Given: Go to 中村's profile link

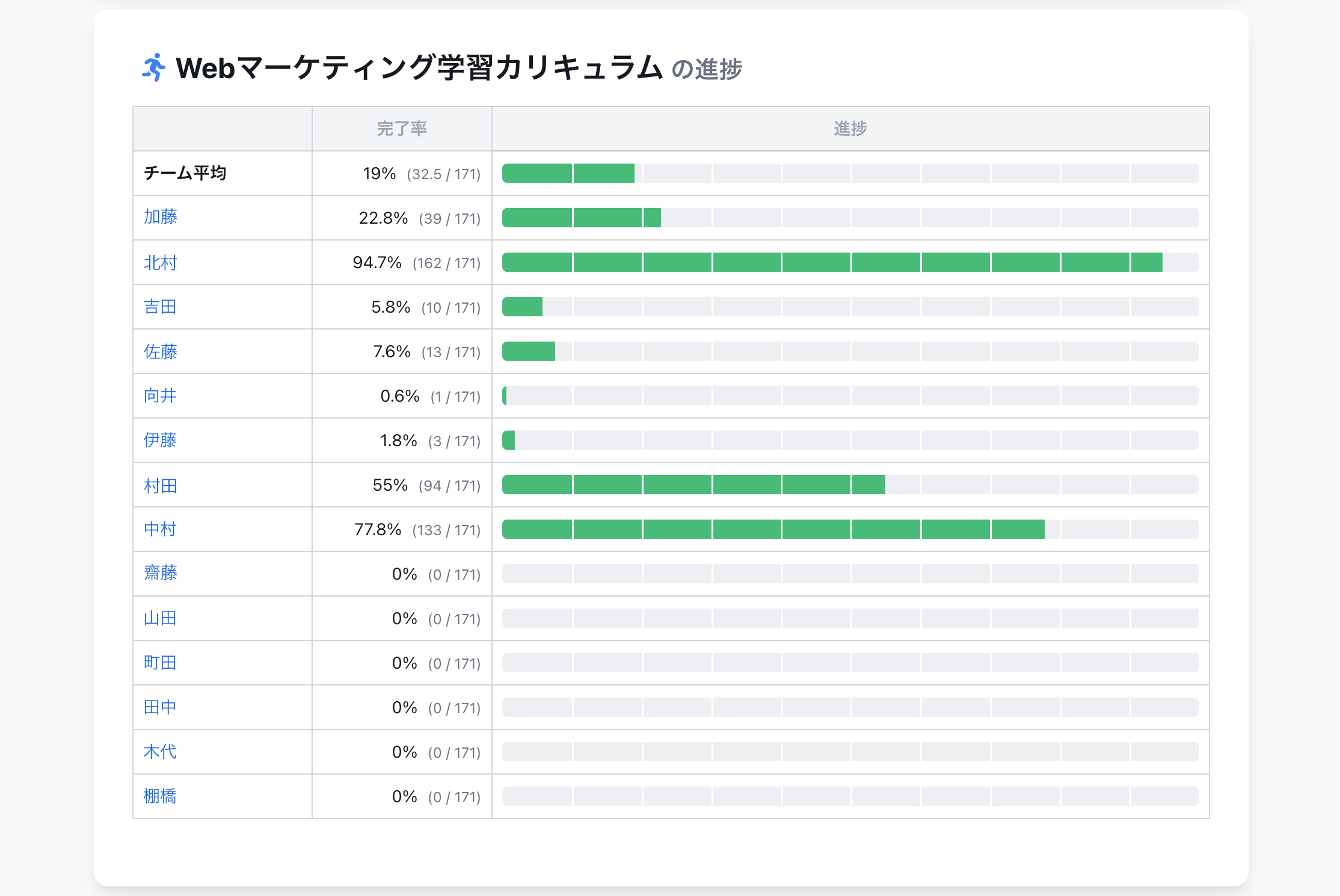Looking at the screenshot, I should (x=161, y=529).
